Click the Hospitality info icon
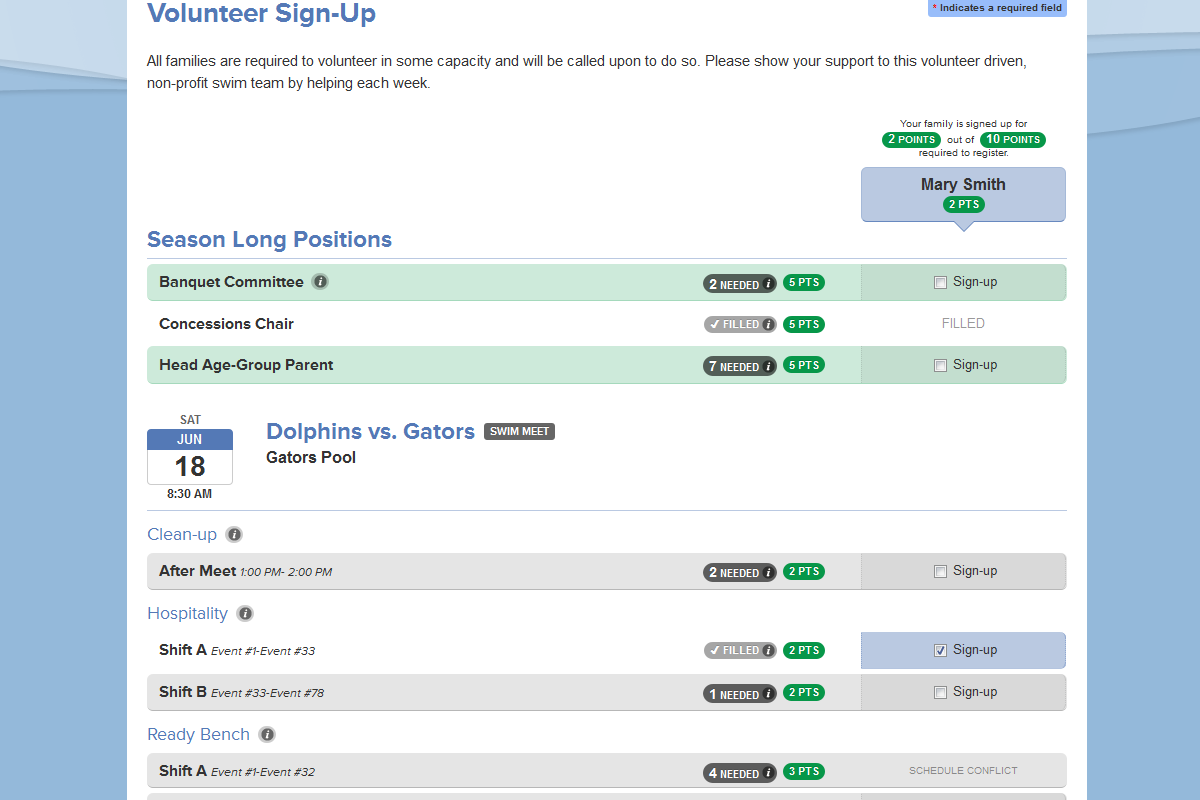Image resolution: width=1200 pixels, height=800 pixels. click(245, 613)
